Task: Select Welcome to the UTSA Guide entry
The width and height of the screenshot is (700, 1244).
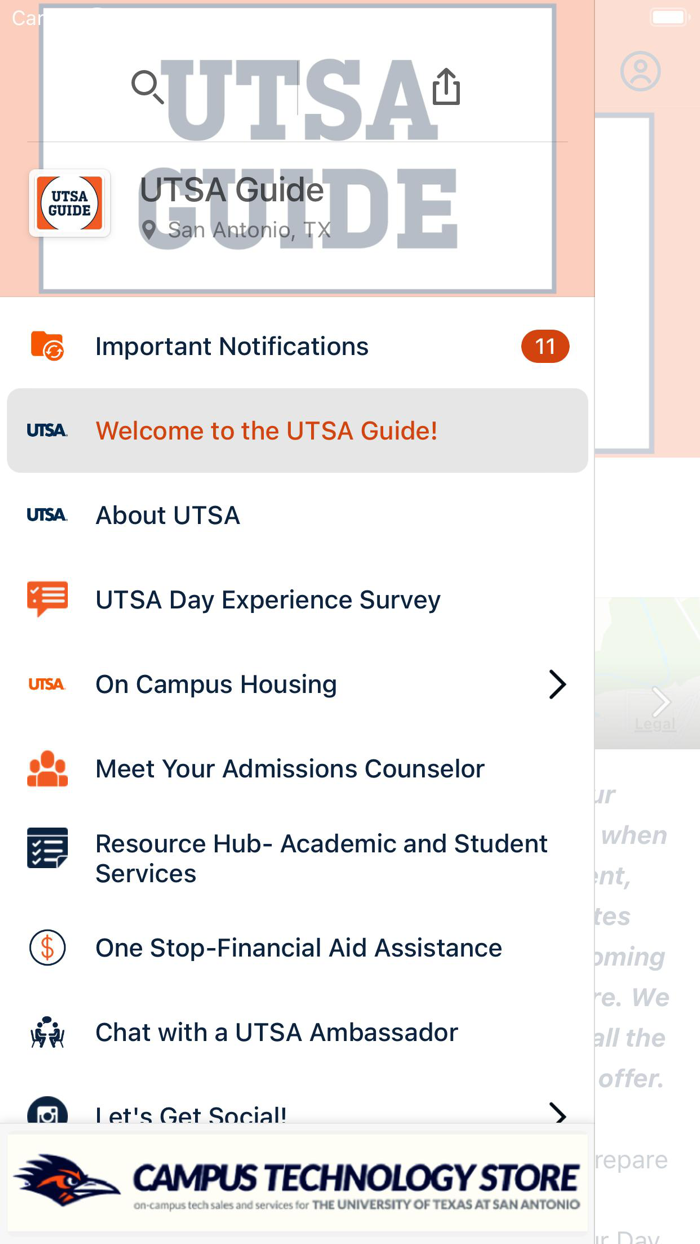Action: 266,430
